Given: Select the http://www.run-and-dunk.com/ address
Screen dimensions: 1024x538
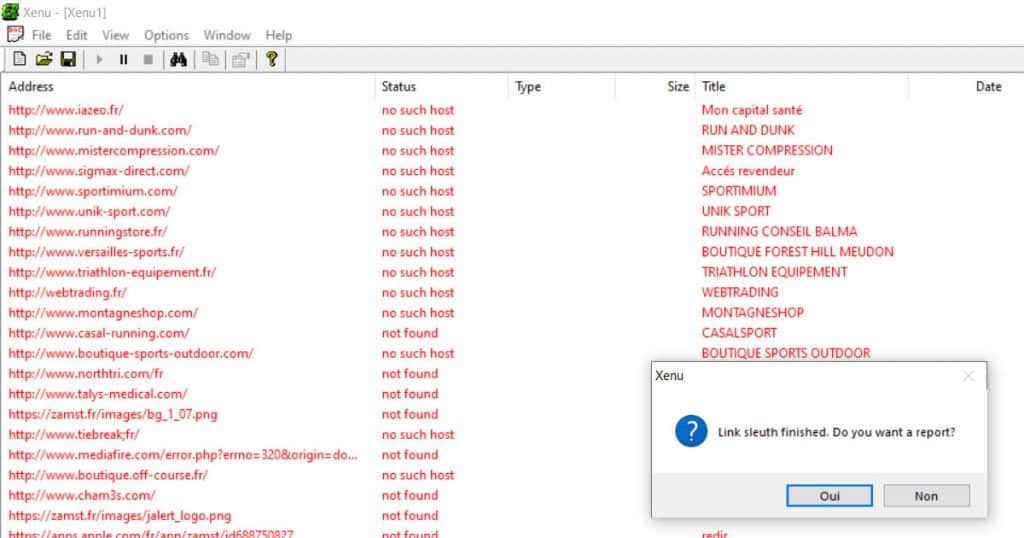Looking at the screenshot, I should pos(100,130).
